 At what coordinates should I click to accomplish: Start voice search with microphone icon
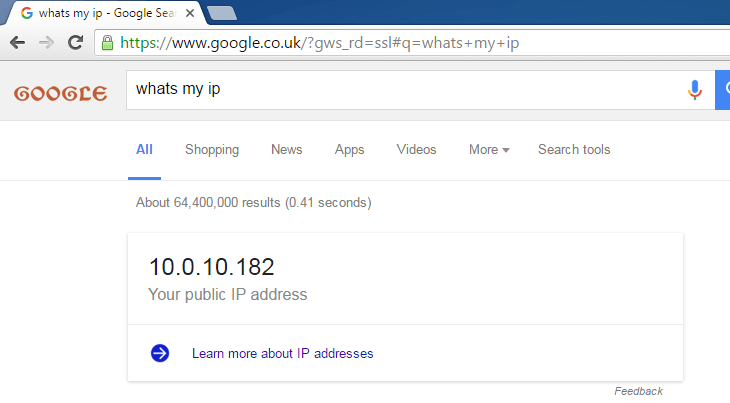click(x=695, y=90)
